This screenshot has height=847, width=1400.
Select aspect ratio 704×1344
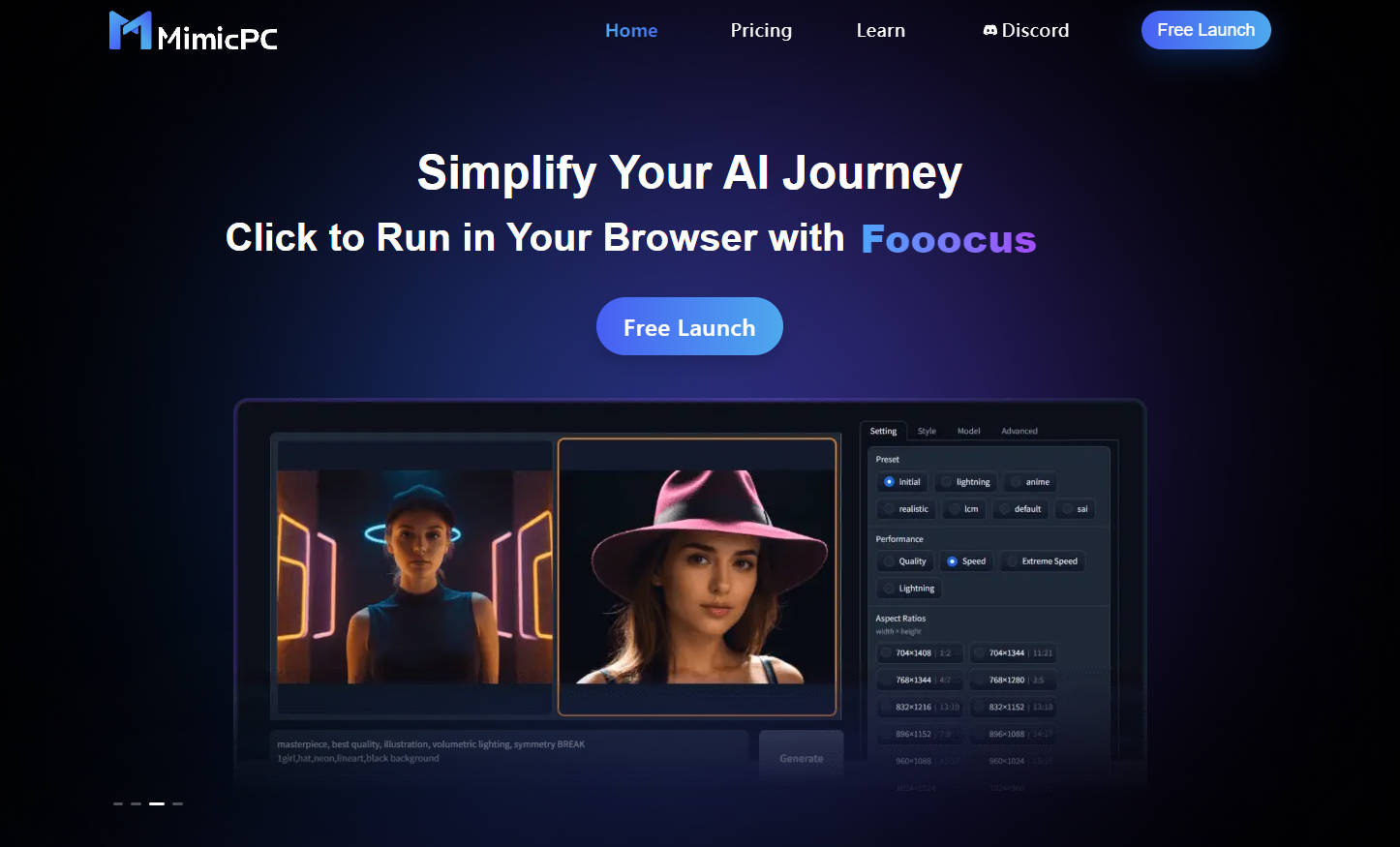coord(1013,653)
